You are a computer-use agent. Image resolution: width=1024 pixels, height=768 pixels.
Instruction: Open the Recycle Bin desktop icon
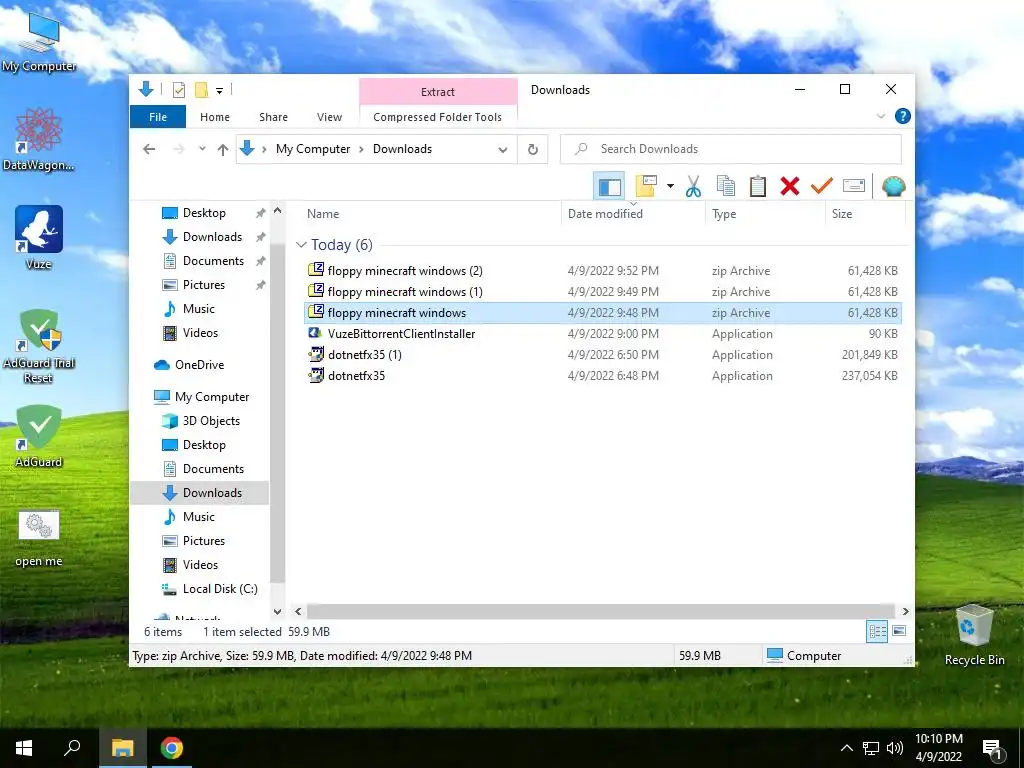coord(974,635)
